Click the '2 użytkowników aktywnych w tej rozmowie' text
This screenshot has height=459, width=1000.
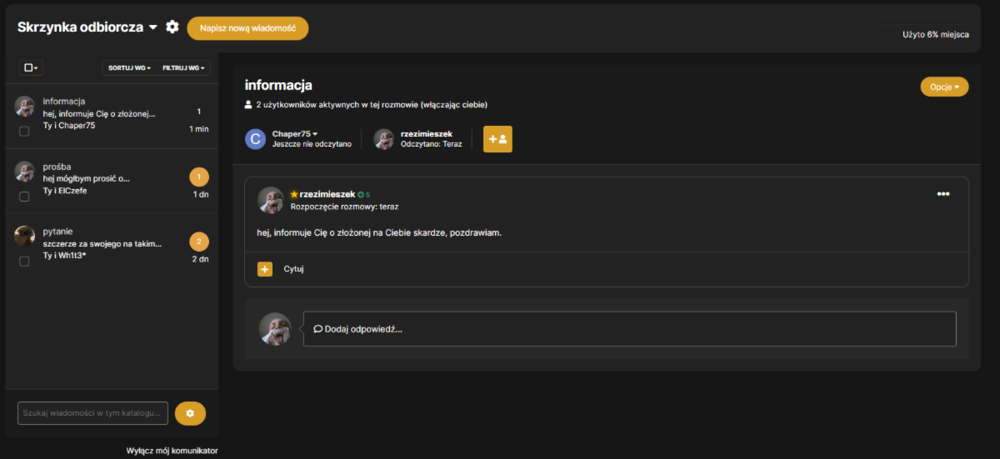pyautogui.click(x=372, y=105)
